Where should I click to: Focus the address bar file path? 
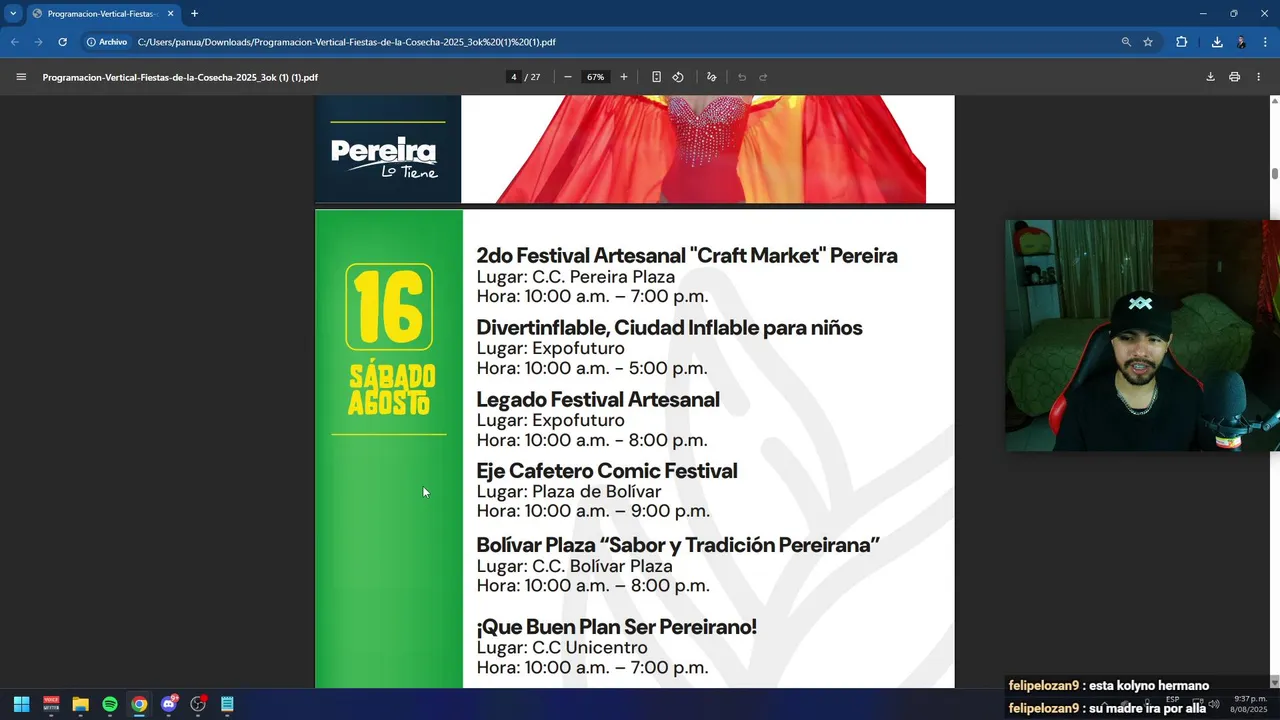tap(346, 42)
